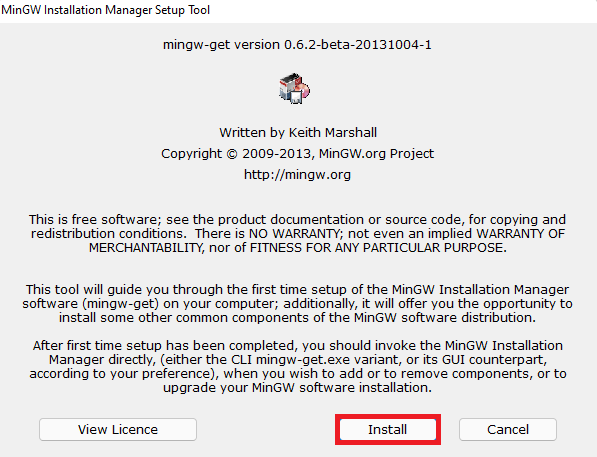
Task: Click the line starting according to your preference
Action: tap(298, 374)
